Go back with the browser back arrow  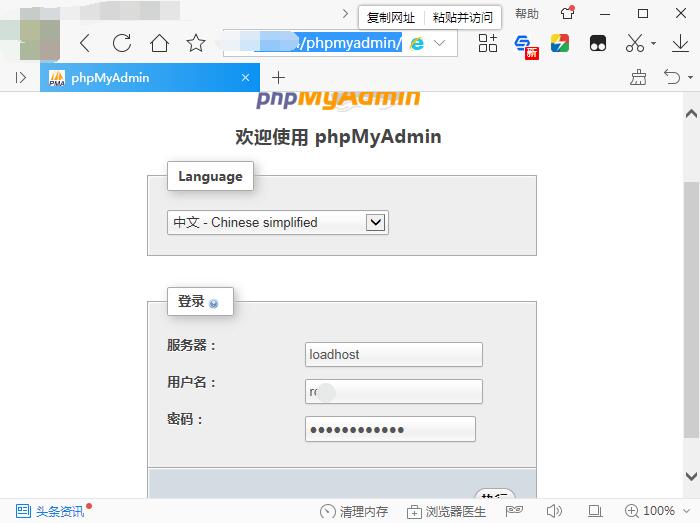point(85,43)
